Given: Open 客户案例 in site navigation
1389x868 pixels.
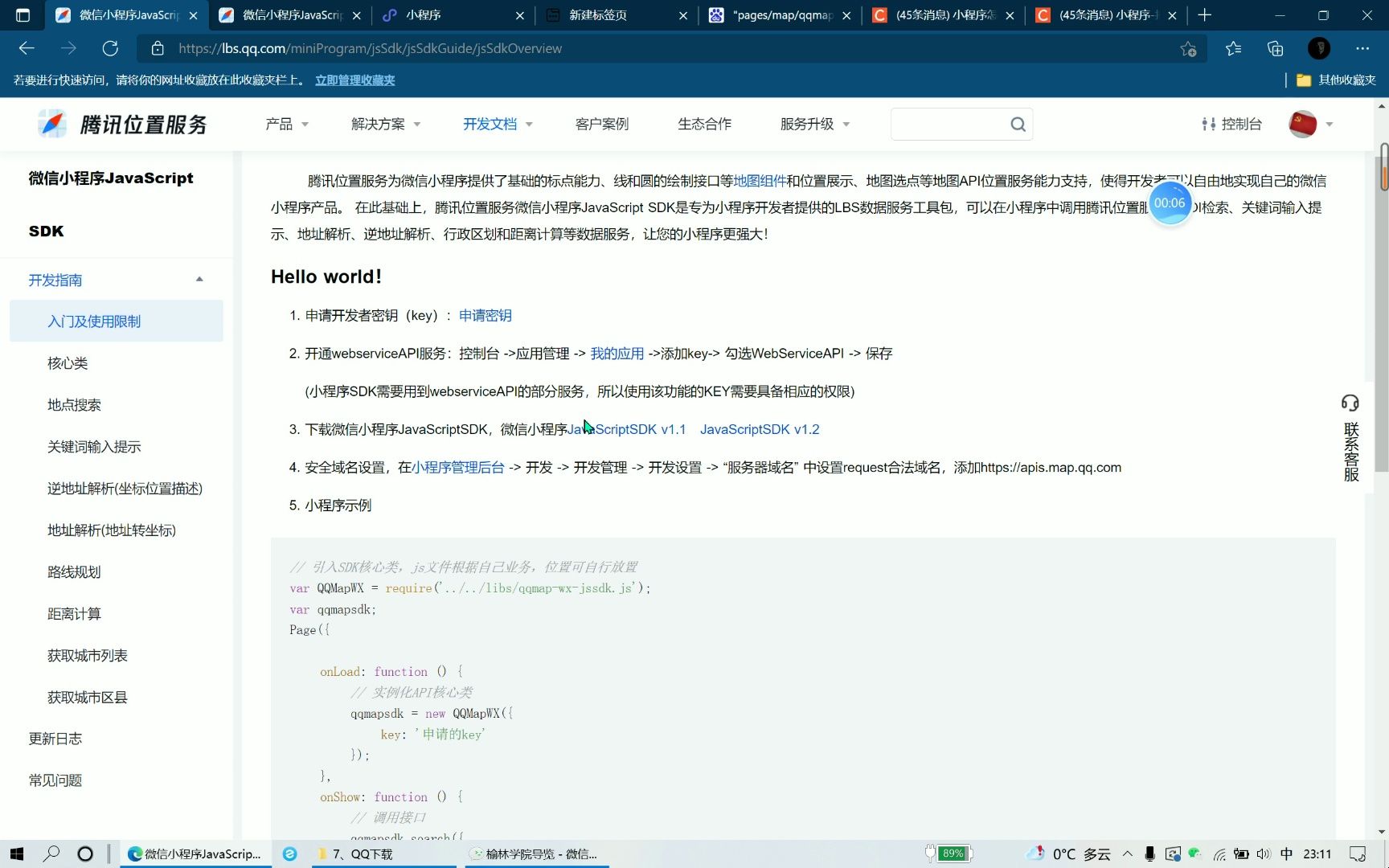Looking at the screenshot, I should 602,124.
